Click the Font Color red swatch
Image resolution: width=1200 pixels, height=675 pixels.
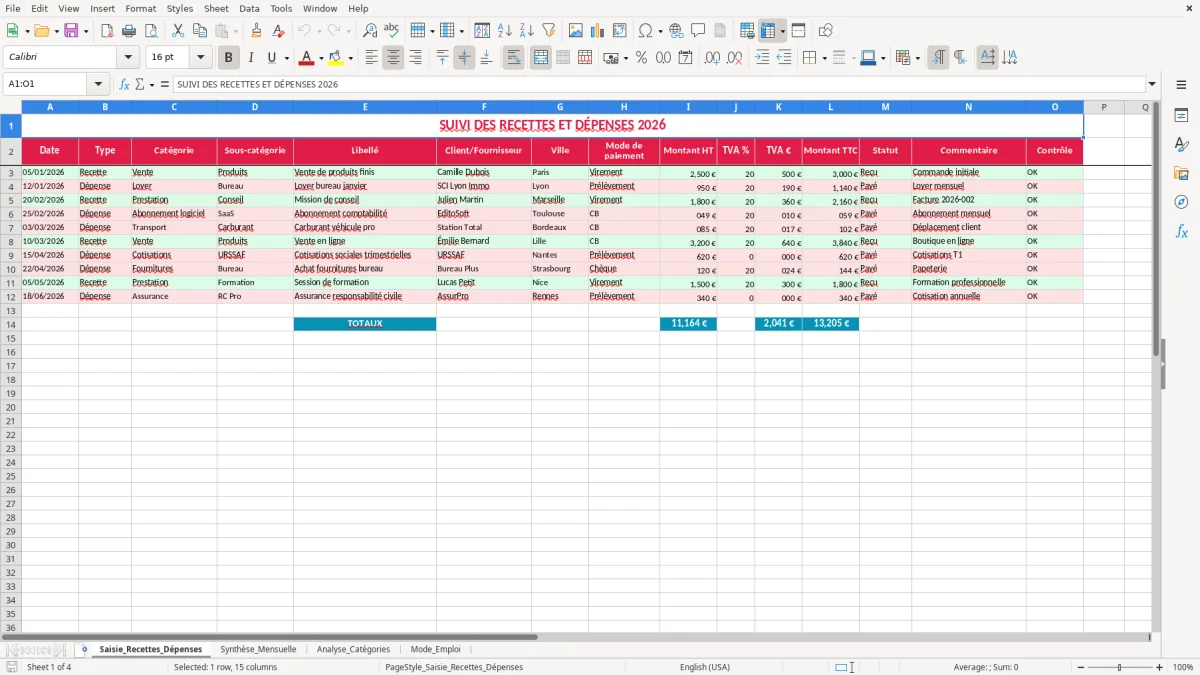307,58
